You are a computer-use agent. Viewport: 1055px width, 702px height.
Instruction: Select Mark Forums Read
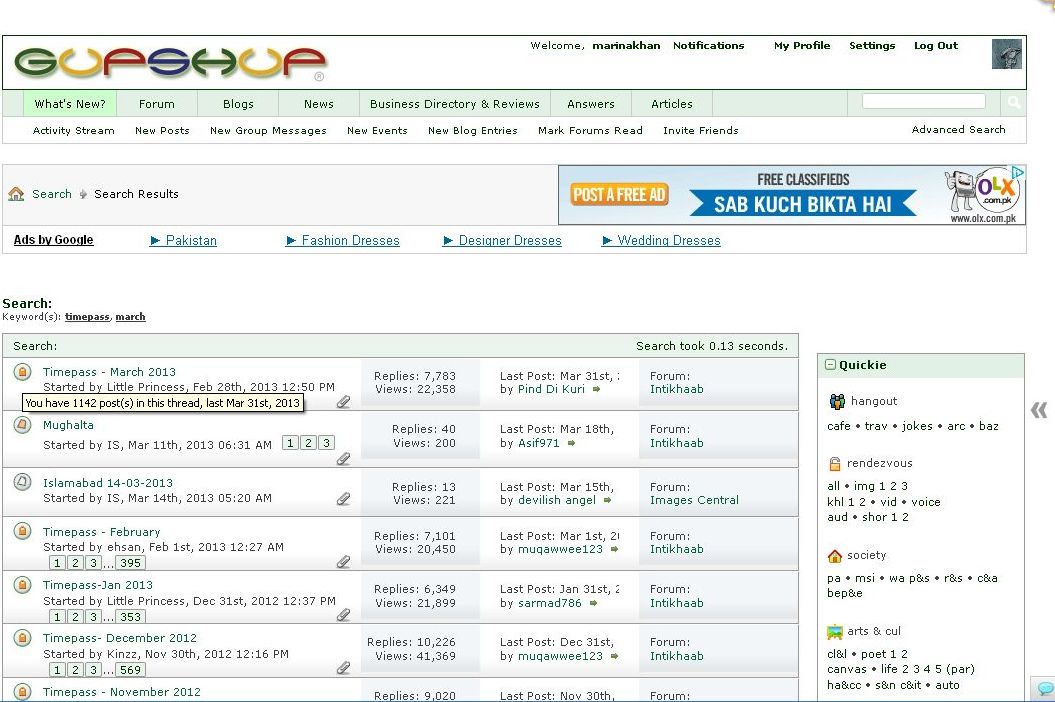point(590,131)
